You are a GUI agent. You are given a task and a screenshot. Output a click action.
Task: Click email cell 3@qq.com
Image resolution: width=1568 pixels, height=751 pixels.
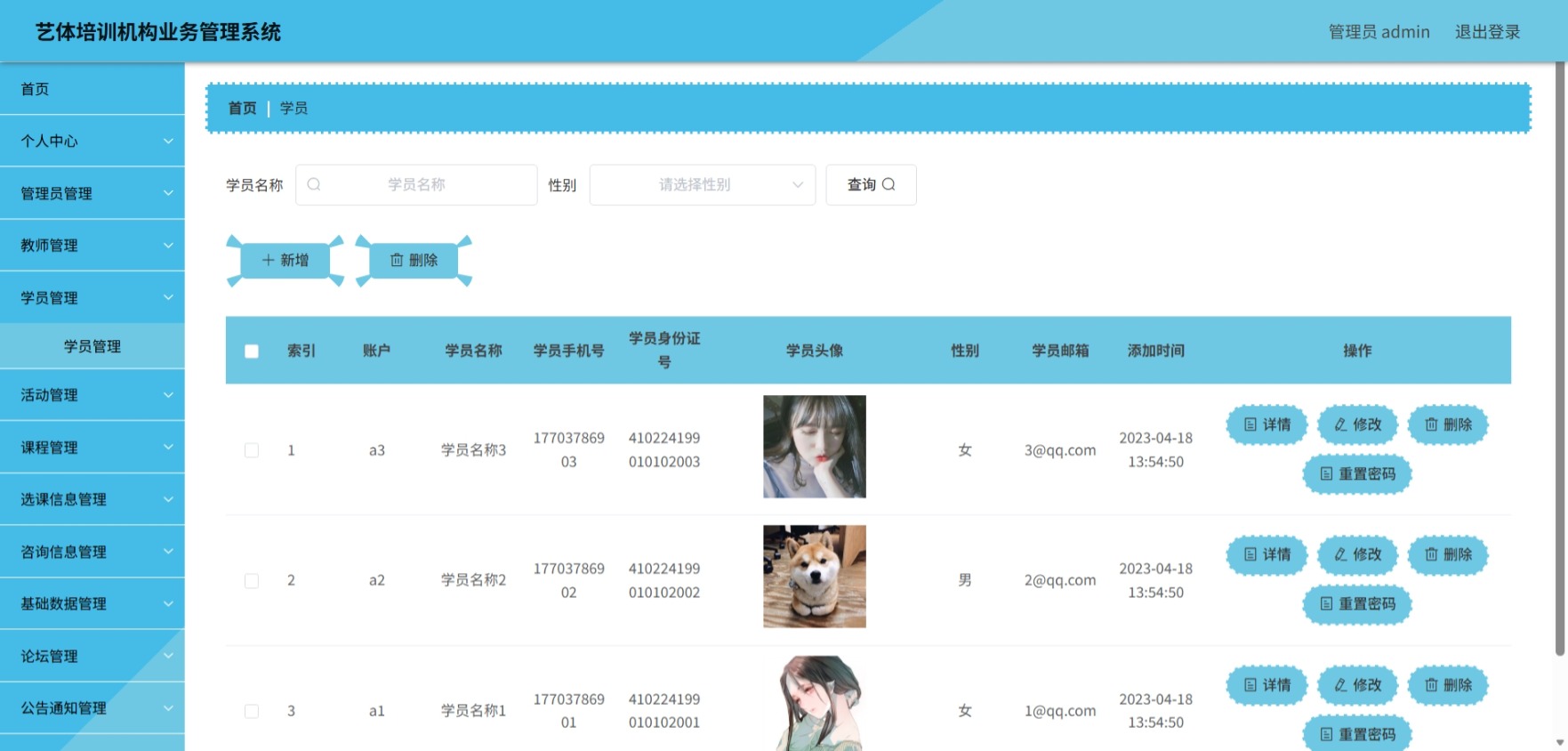[1060, 450]
